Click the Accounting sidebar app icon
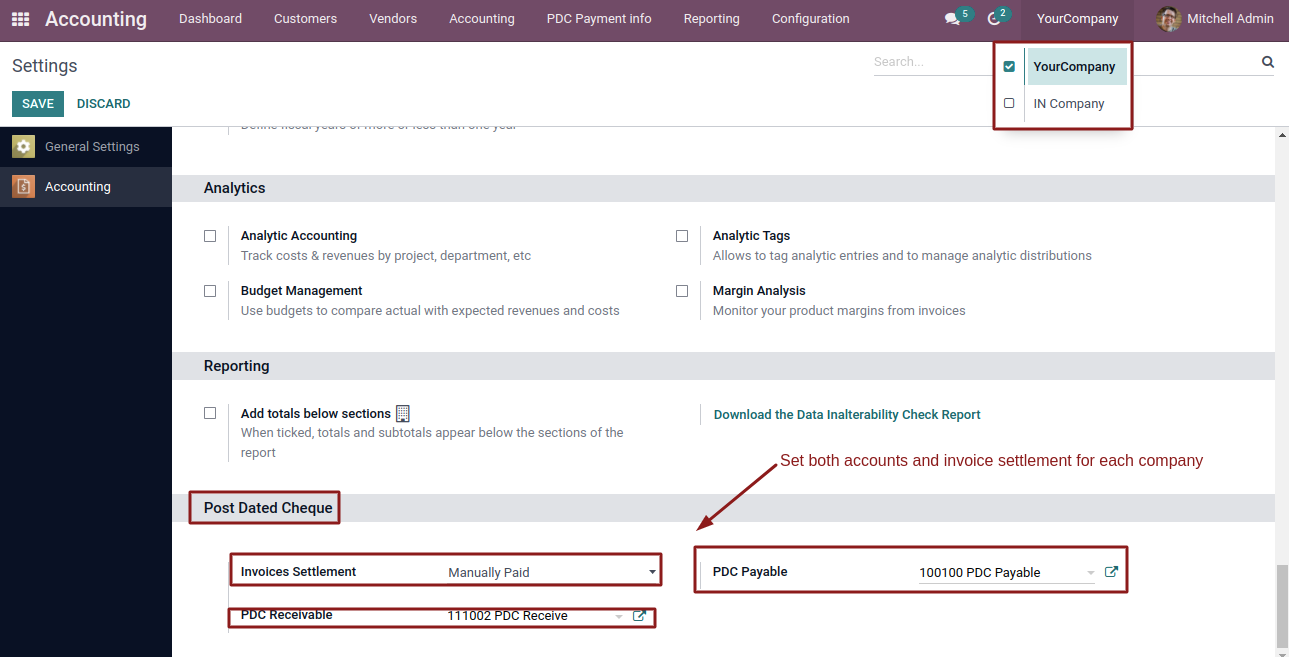The image size is (1289, 657). (23, 186)
